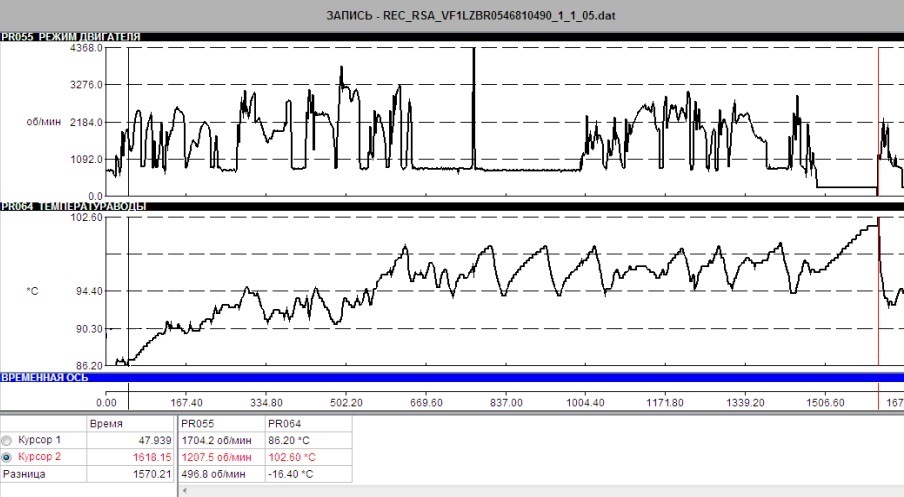Viewport: 904px width, 497px height.
Task: Click the 1171.80 time axis label
Action: [x=665, y=402]
